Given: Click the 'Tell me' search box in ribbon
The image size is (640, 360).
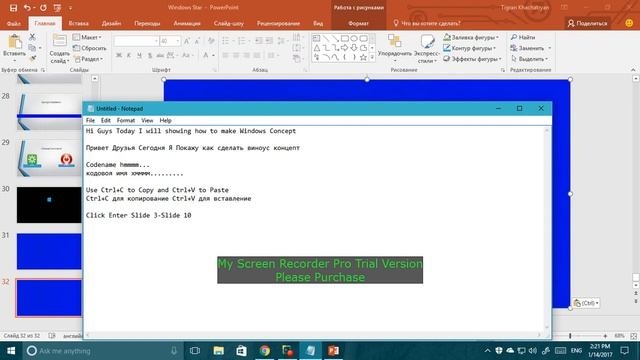Looking at the screenshot, I should tap(427, 24).
